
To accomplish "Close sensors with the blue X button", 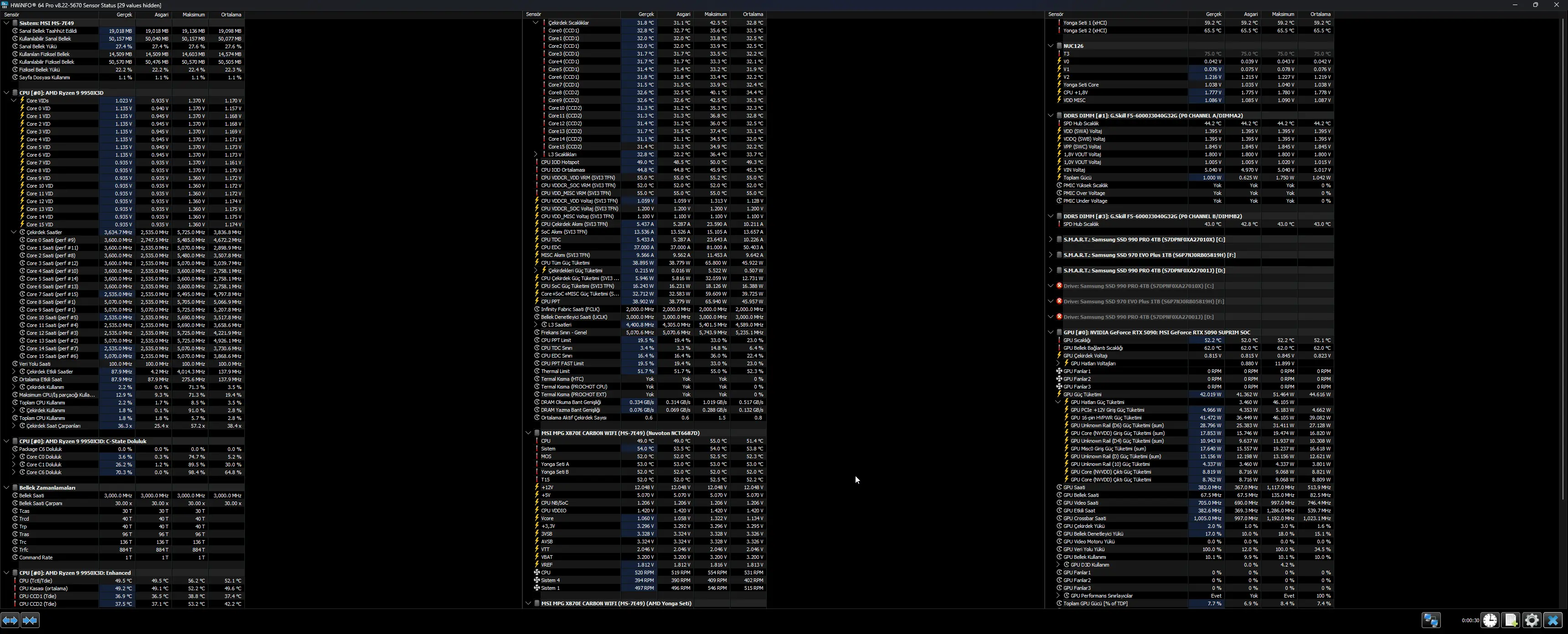I will 1553,620.
